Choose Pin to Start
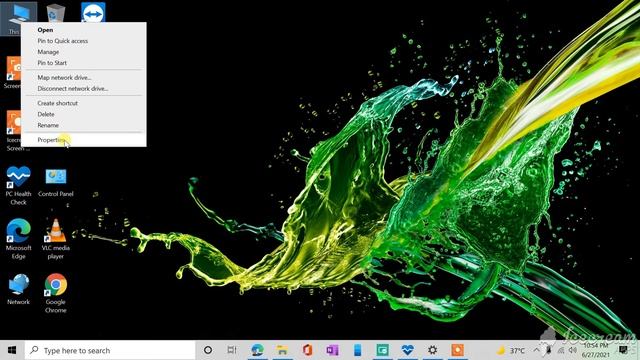Image resolution: width=640 pixels, height=360 pixels. (x=84, y=63)
